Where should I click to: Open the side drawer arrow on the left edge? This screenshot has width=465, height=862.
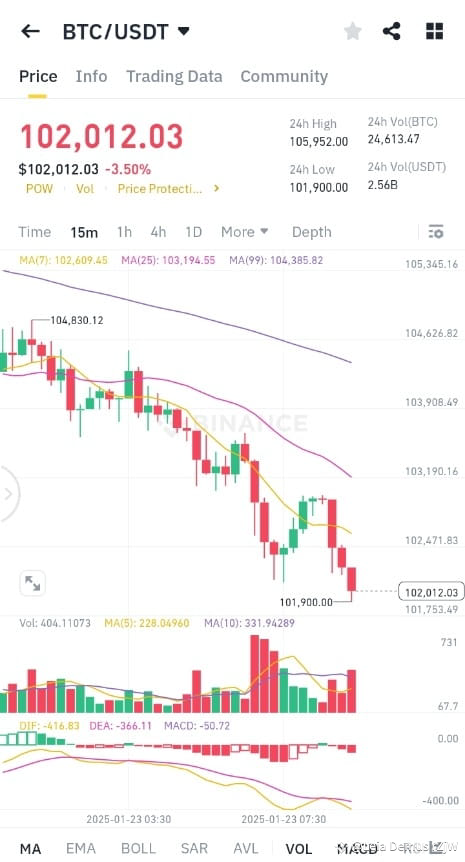(x=8, y=494)
